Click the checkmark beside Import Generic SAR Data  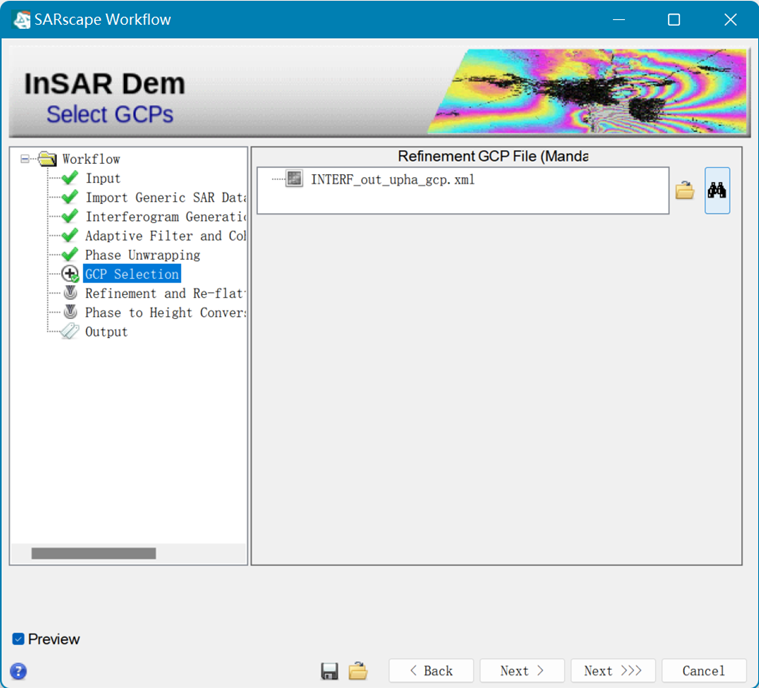click(x=70, y=197)
